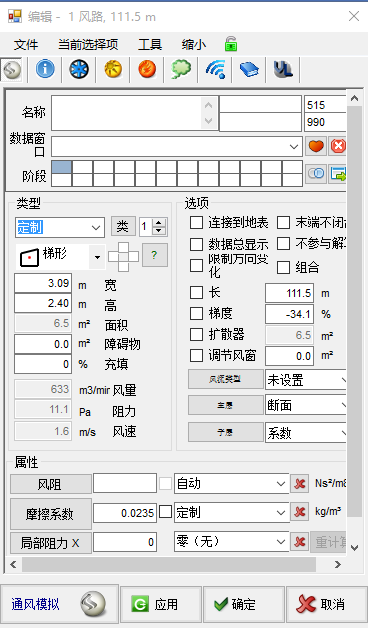
Task: Open the fan tab icon
Action: click(79, 69)
